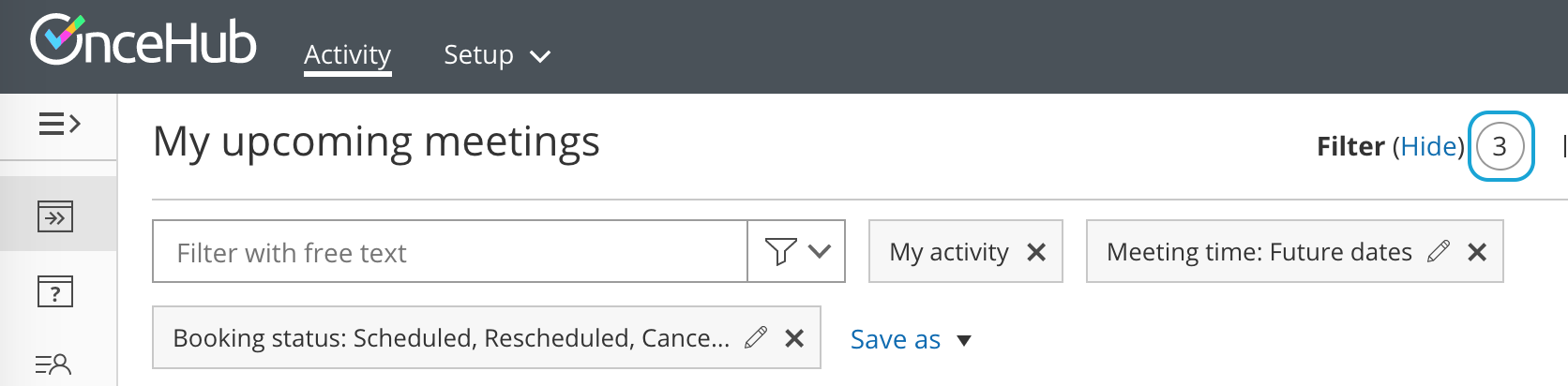
Task: Hide the filter panel
Action: point(1427,146)
